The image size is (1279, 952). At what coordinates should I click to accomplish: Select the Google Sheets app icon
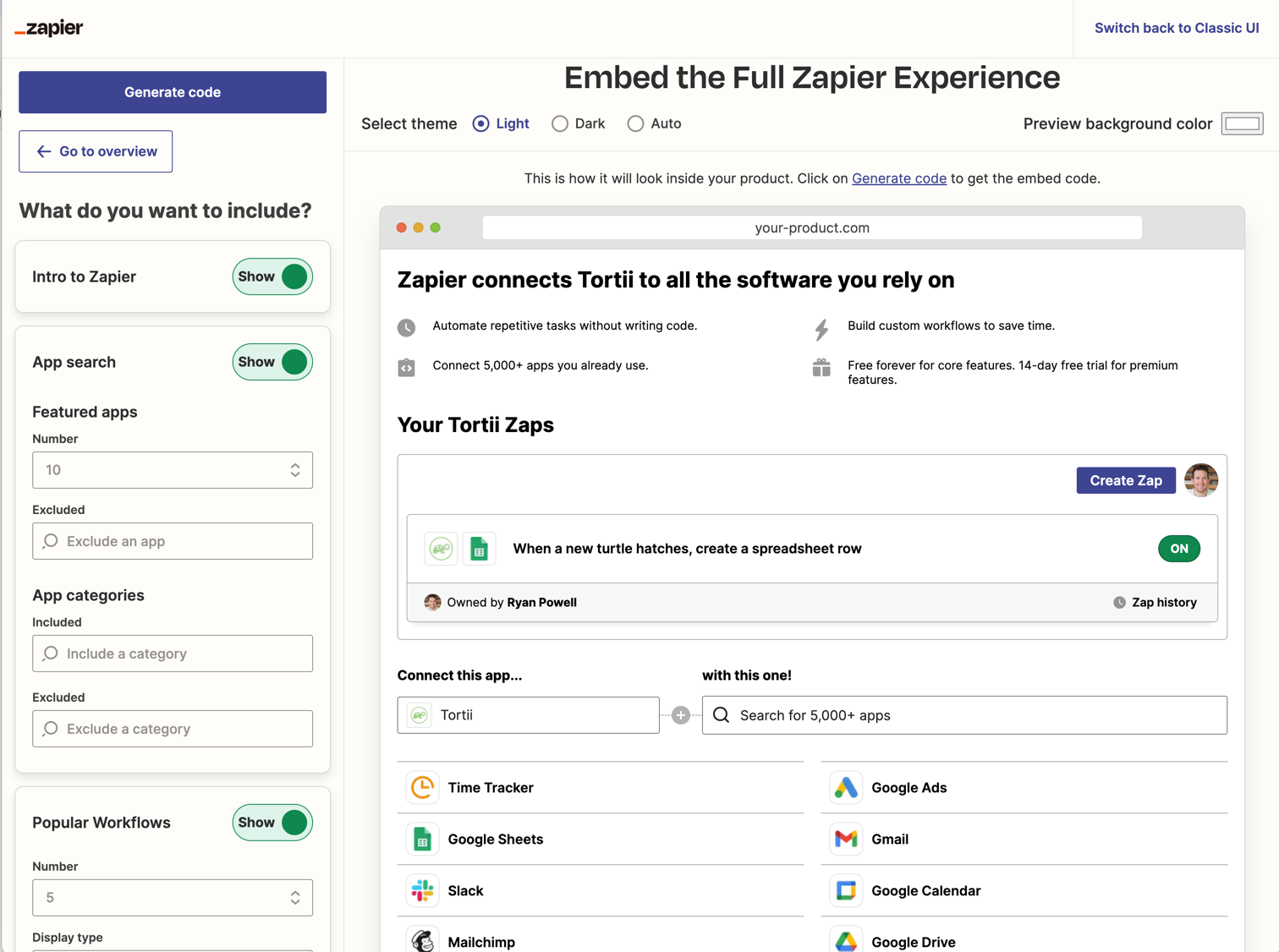(422, 839)
